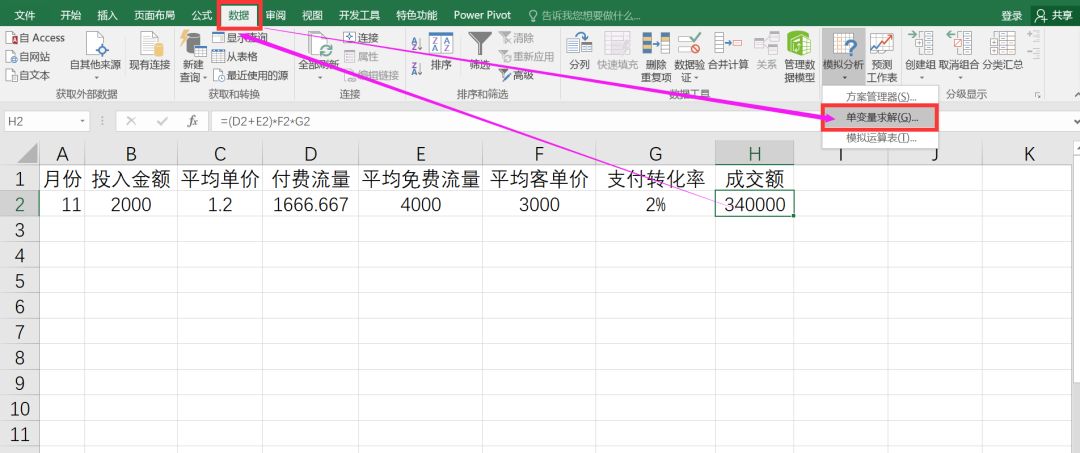1080x453 pixels.
Task: Sort descending with the Z-to-A icon
Action: pos(416,68)
